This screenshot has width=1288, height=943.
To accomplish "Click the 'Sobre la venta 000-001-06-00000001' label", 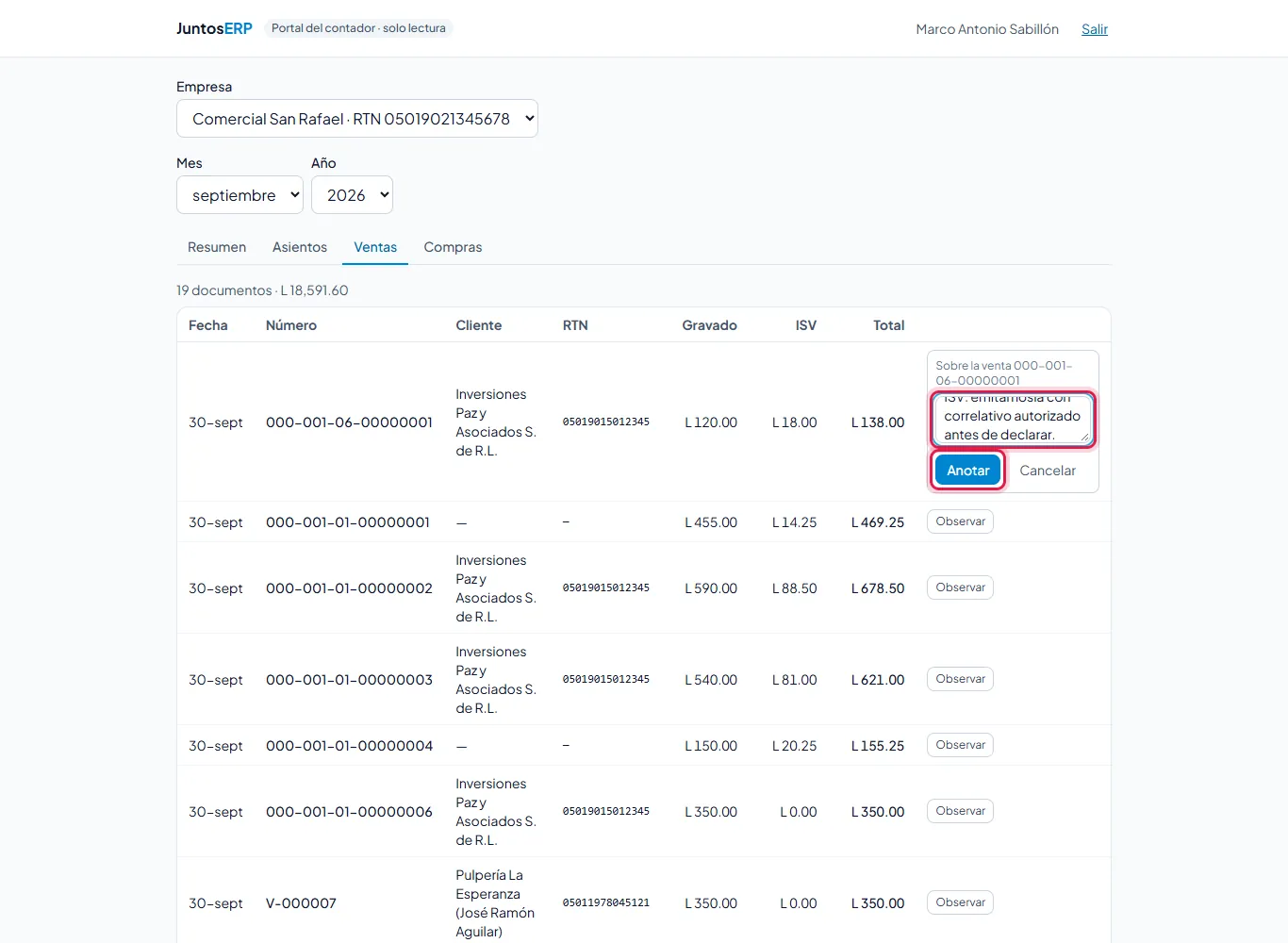I will pos(1004,372).
